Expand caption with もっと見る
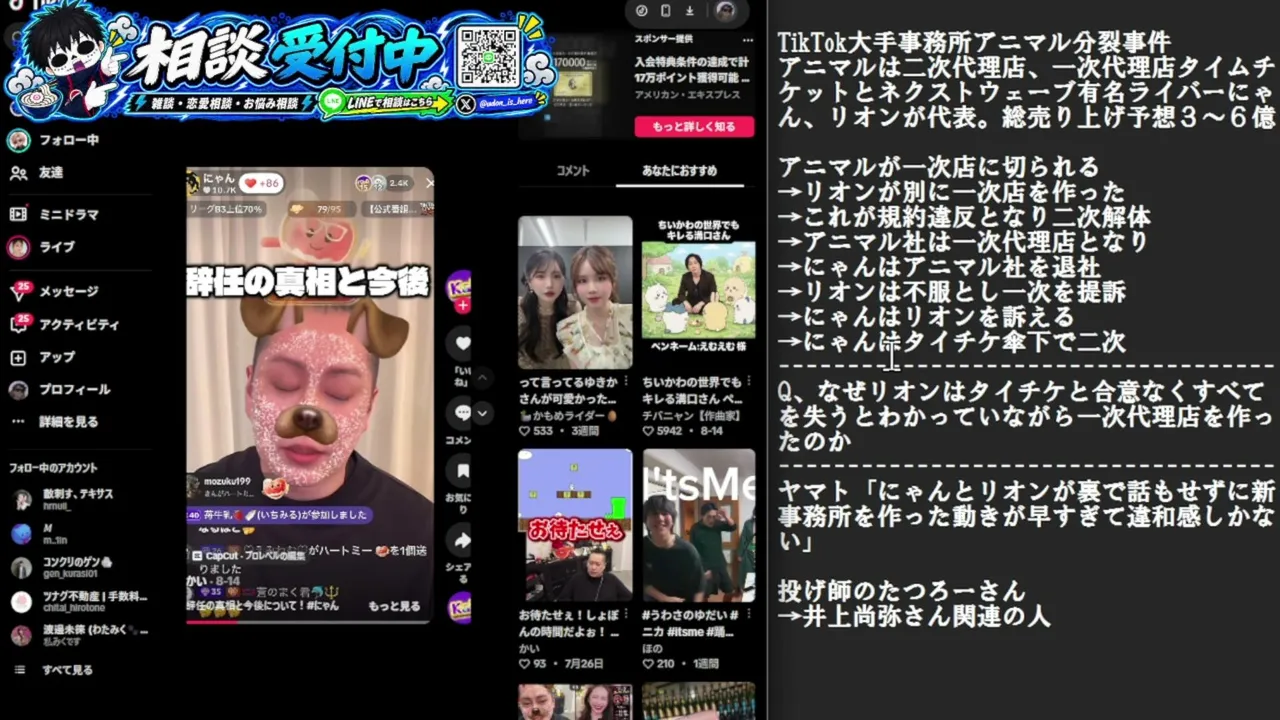Image resolution: width=1280 pixels, height=720 pixels. click(394, 606)
